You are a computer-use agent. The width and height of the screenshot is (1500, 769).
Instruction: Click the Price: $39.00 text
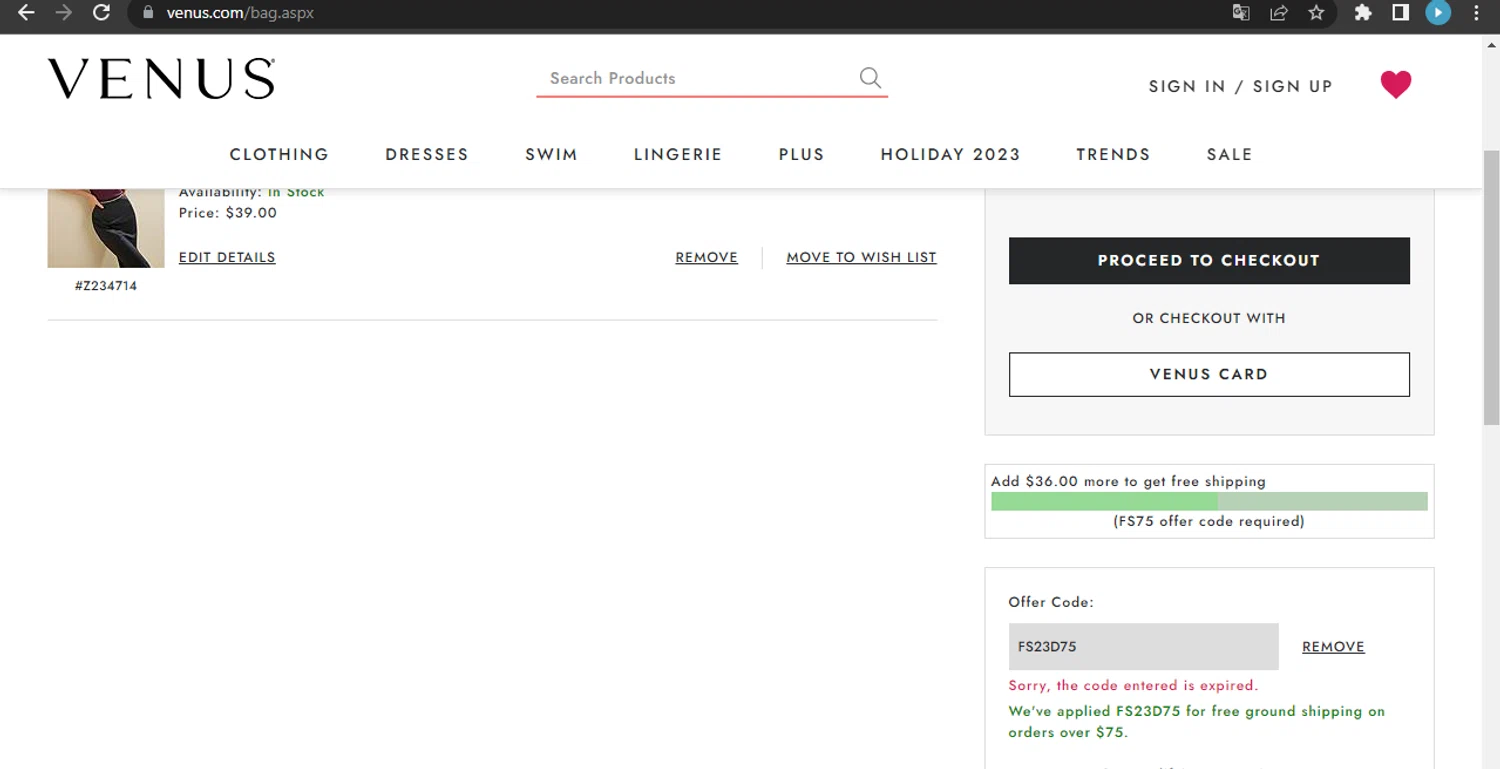228,213
